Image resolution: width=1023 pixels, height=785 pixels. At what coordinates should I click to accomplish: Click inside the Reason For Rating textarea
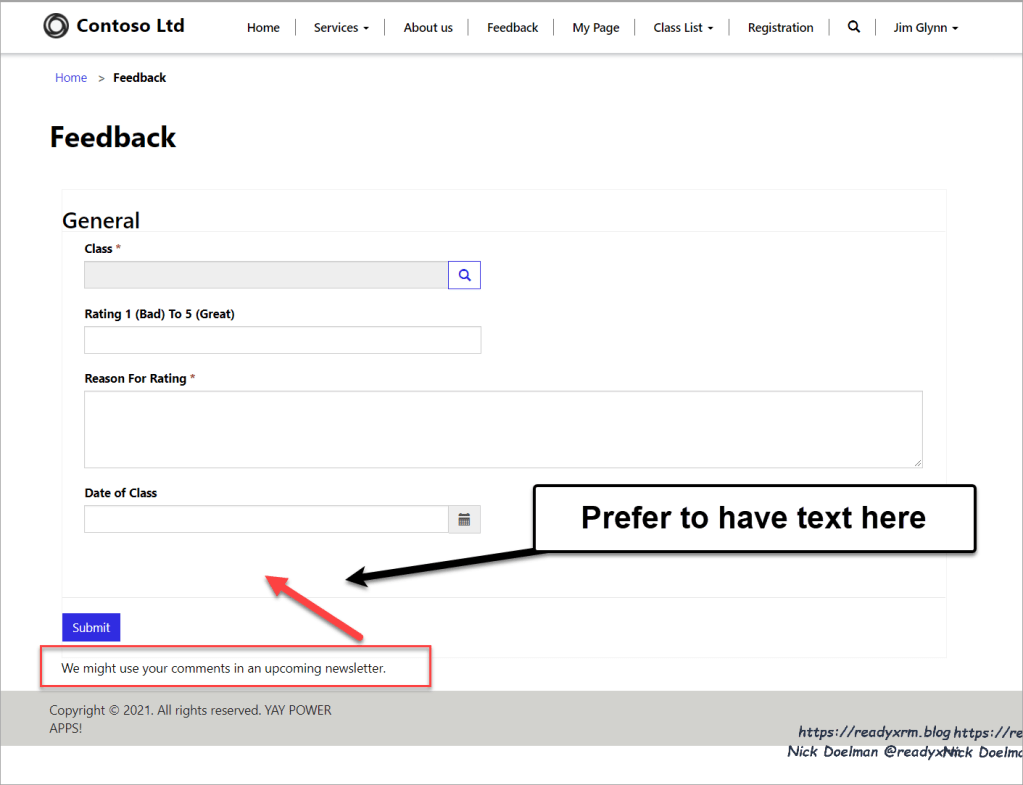[502, 429]
